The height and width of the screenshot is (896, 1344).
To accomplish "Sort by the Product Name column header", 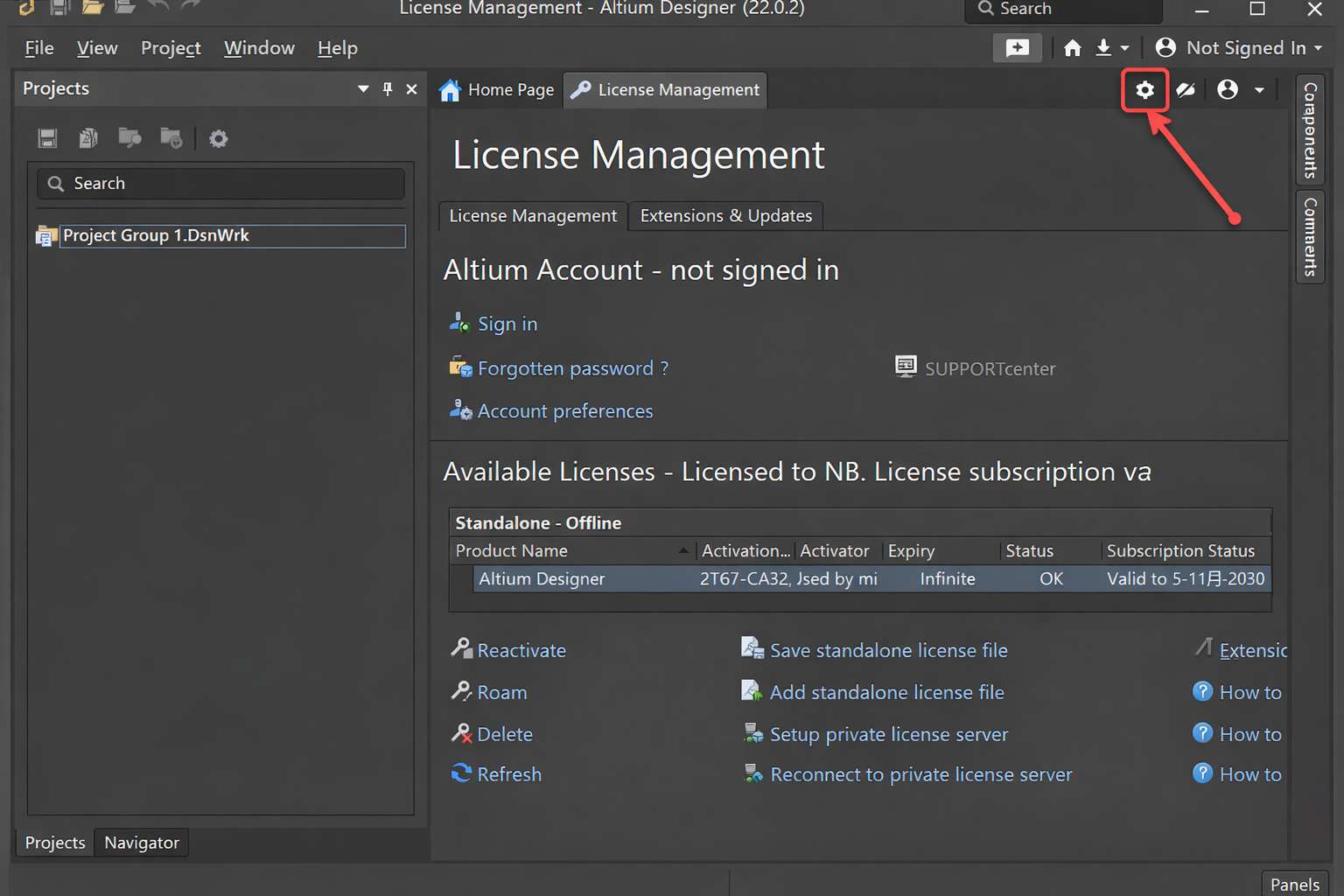I will (572, 550).
